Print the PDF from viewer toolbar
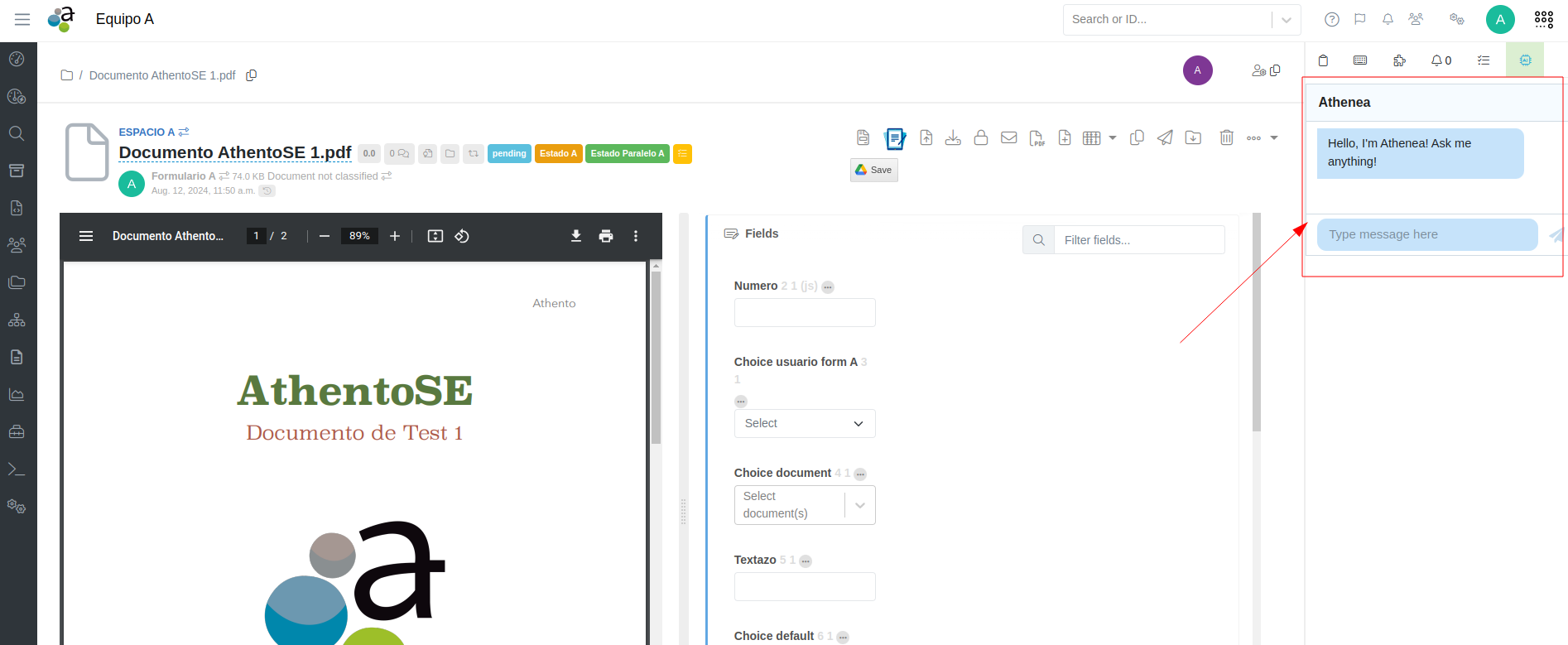The width and height of the screenshot is (1568, 645). (x=606, y=236)
